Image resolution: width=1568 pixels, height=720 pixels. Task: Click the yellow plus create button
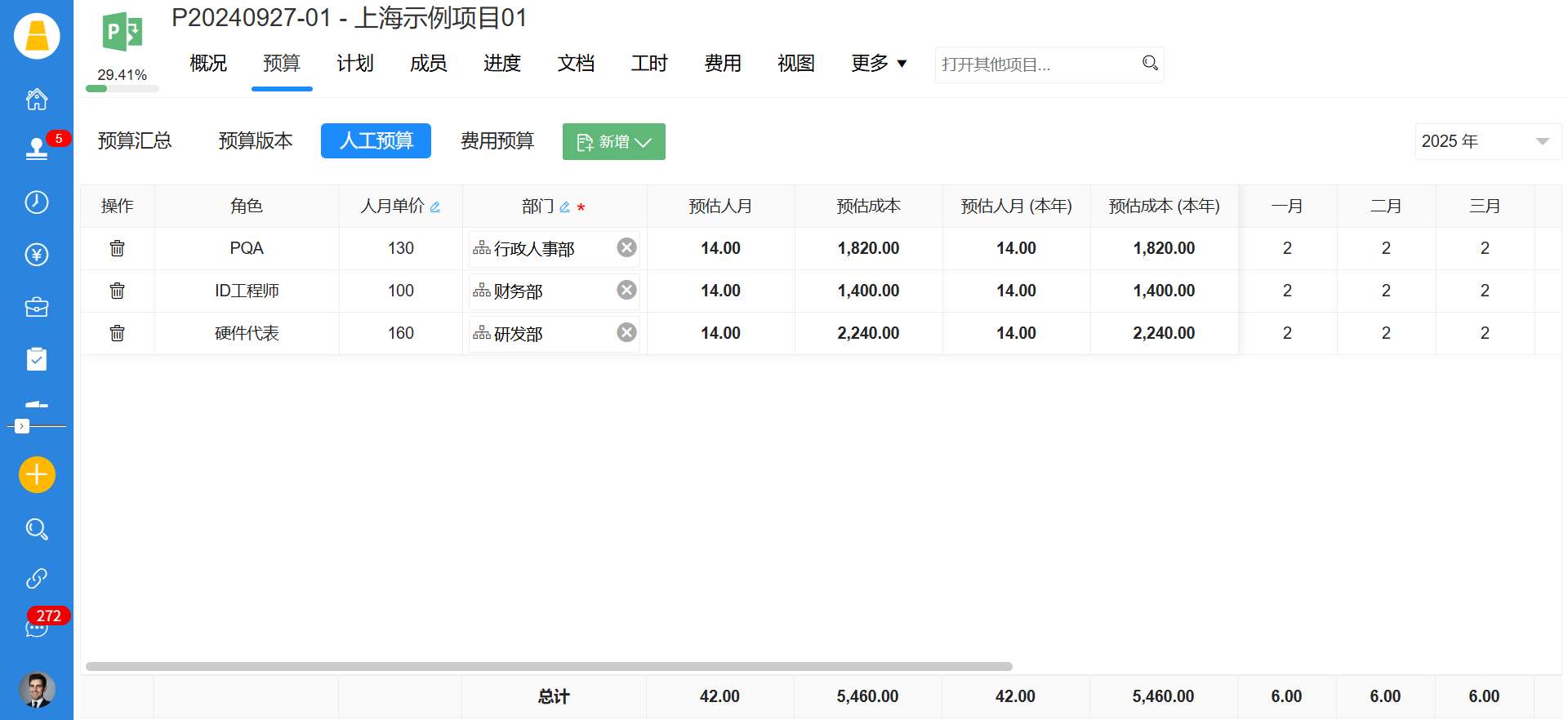(x=37, y=474)
